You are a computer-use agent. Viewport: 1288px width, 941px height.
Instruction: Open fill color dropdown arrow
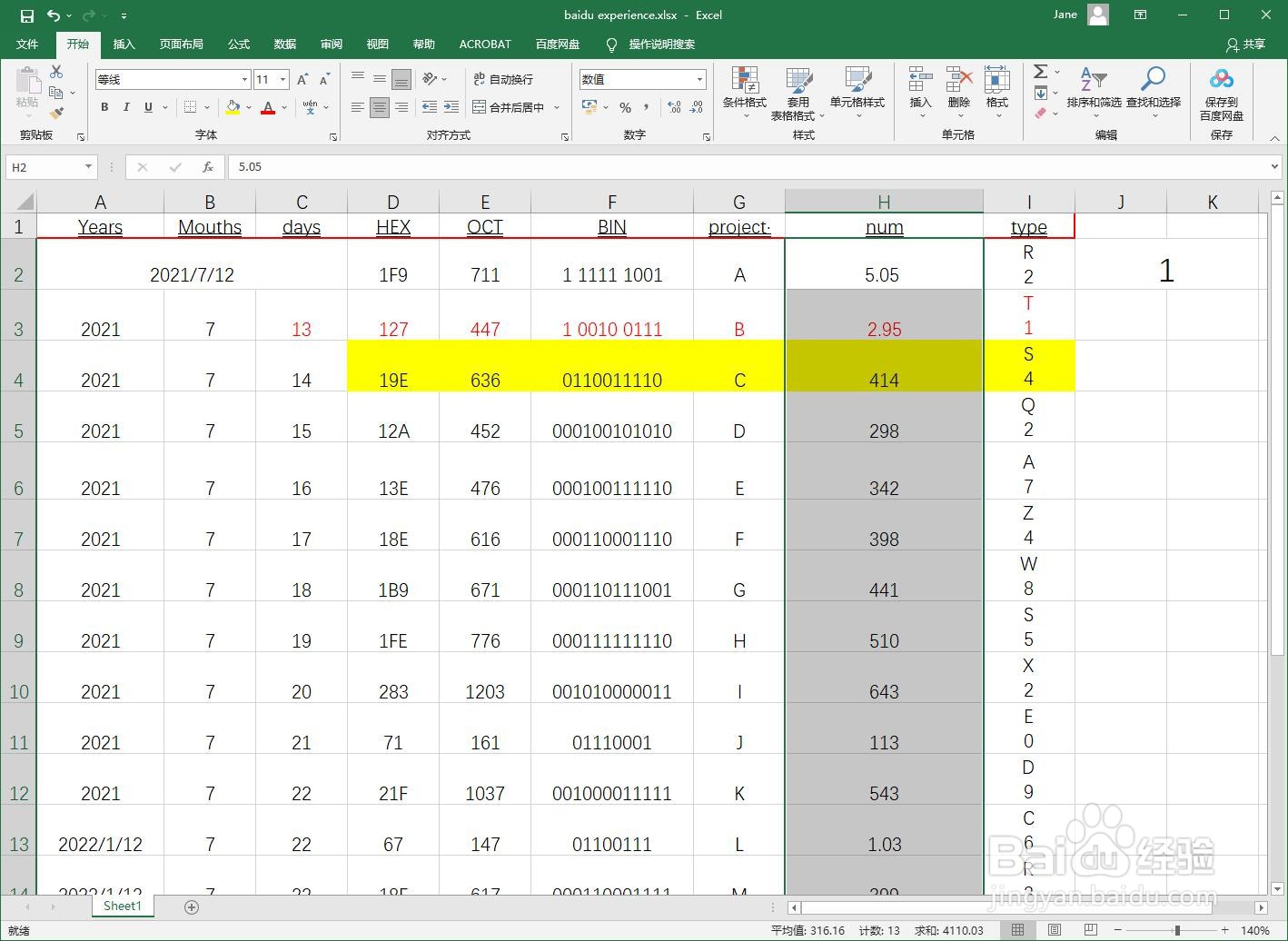(249, 107)
